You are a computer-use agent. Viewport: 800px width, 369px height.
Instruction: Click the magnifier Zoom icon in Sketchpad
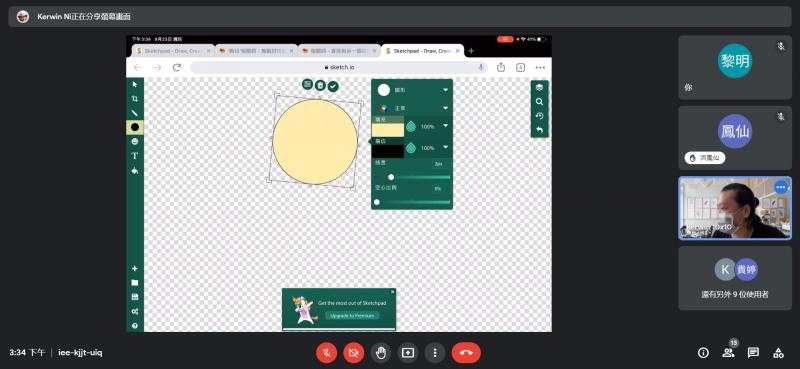pyautogui.click(x=539, y=102)
